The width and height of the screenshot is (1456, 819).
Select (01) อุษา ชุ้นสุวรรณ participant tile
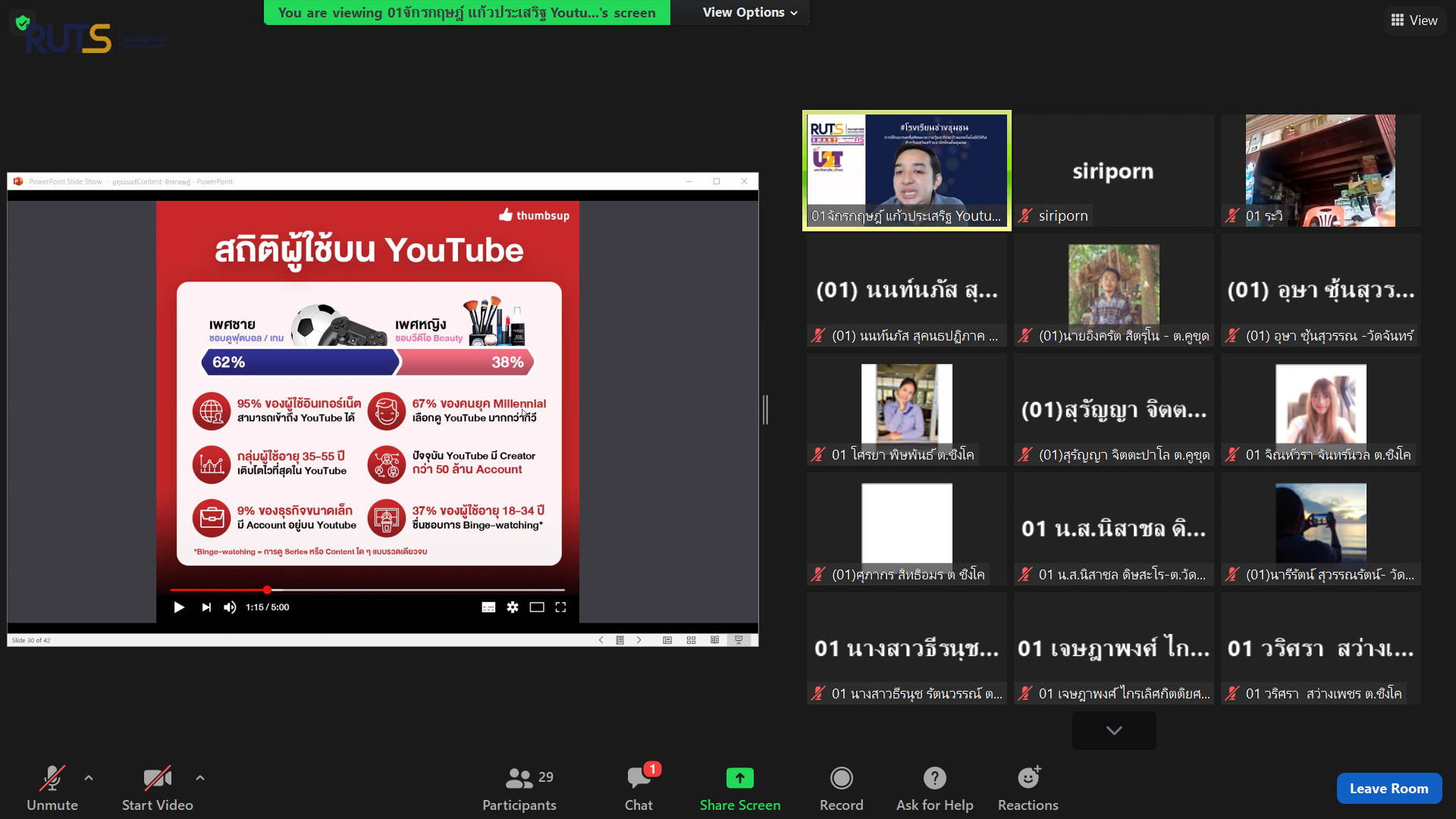[x=1320, y=290]
